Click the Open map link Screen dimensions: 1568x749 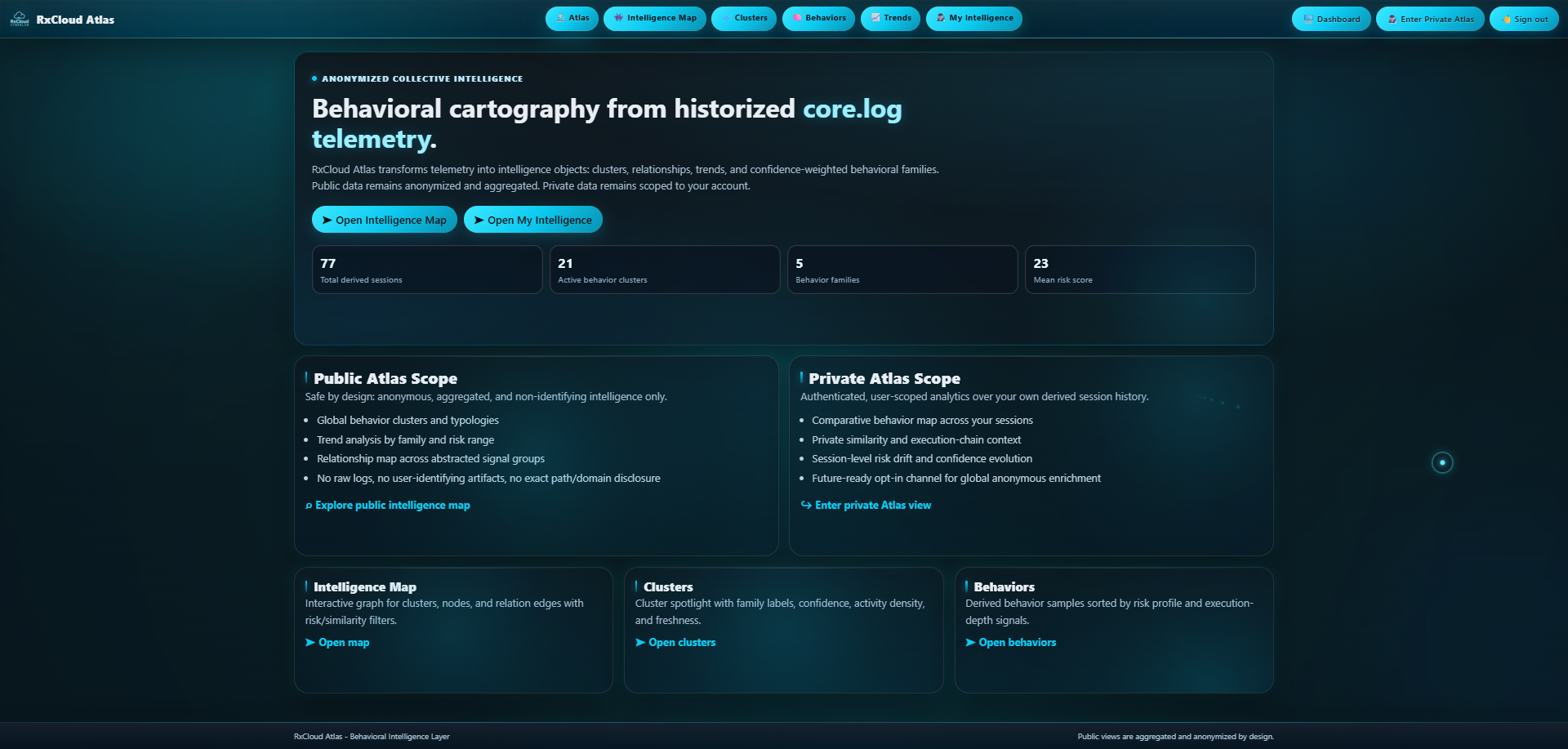[337, 643]
